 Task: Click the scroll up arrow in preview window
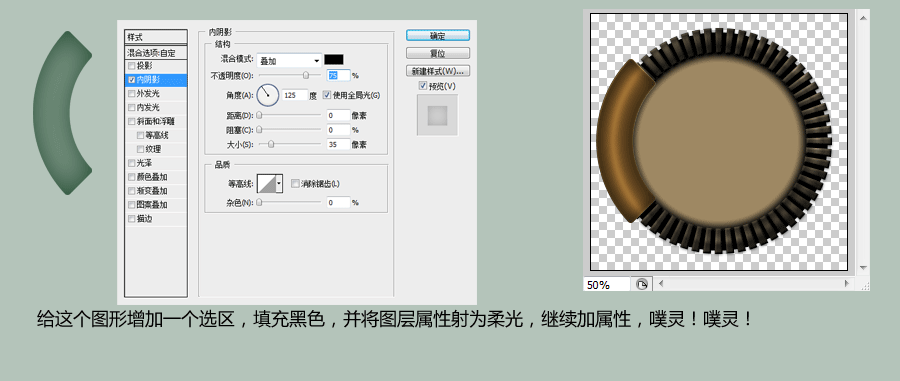(863, 18)
